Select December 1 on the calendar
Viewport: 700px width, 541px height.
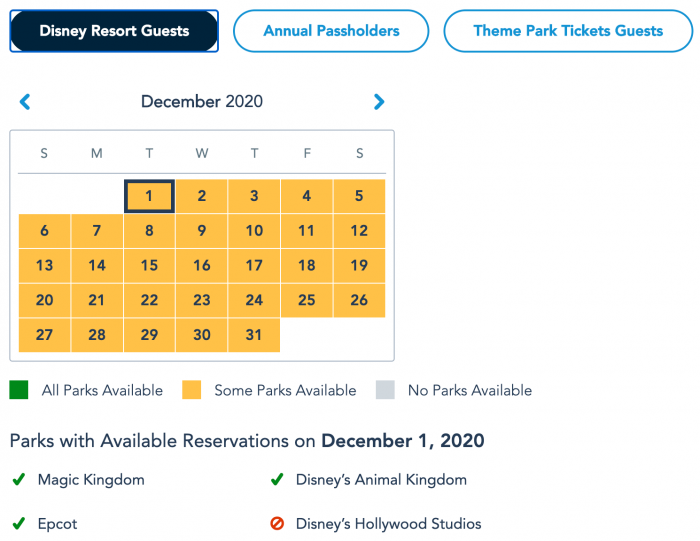coord(149,196)
